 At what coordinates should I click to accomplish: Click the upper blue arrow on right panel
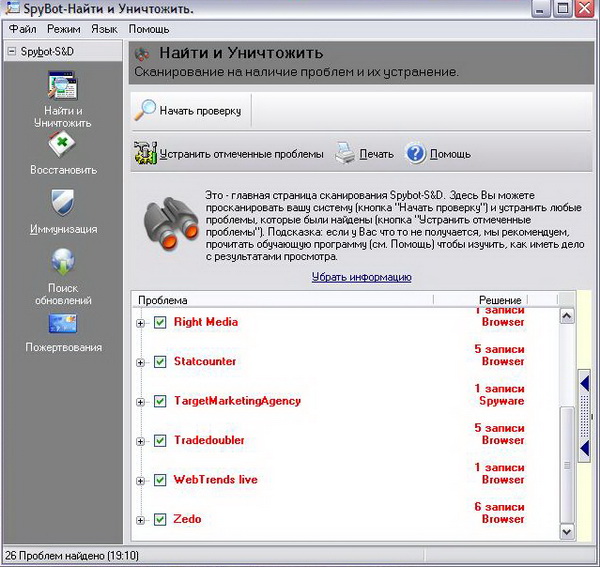pos(584,383)
